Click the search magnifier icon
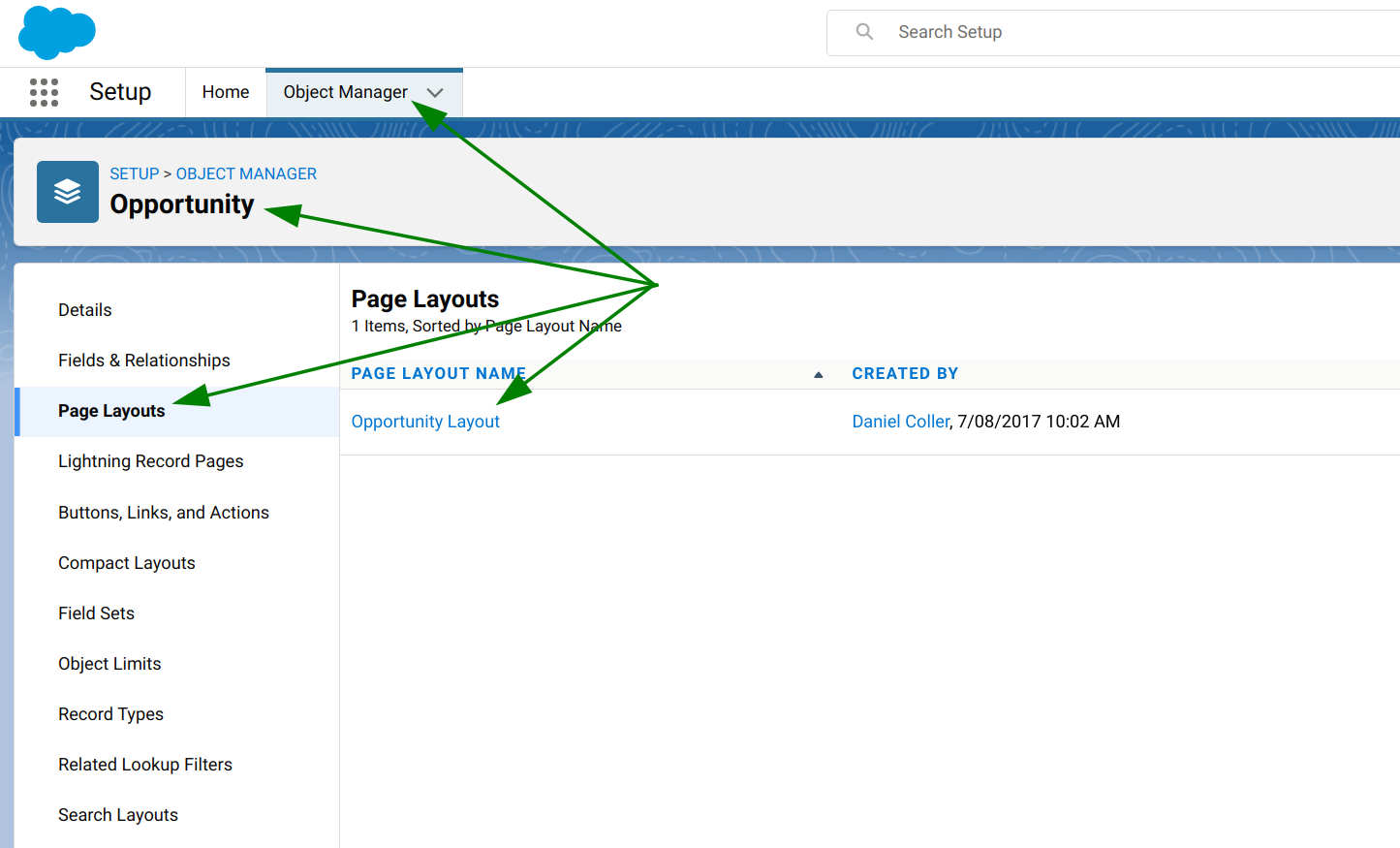Screen dimensions: 1400x848 pyautogui.click(x=864, y=32)
